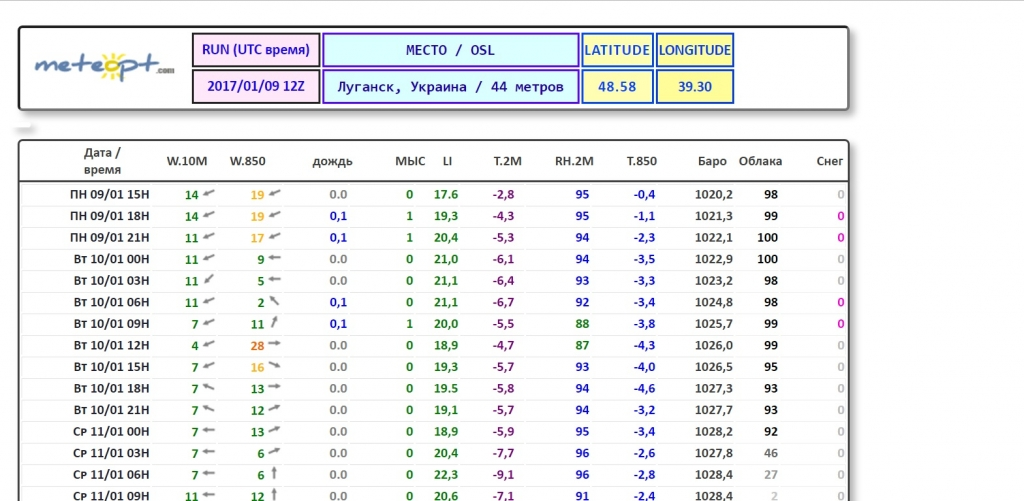Click the МЕСТО / OSL header box
Image resolution: width=1024 pixels, height=501 pixels.
[x=451, y=50]
